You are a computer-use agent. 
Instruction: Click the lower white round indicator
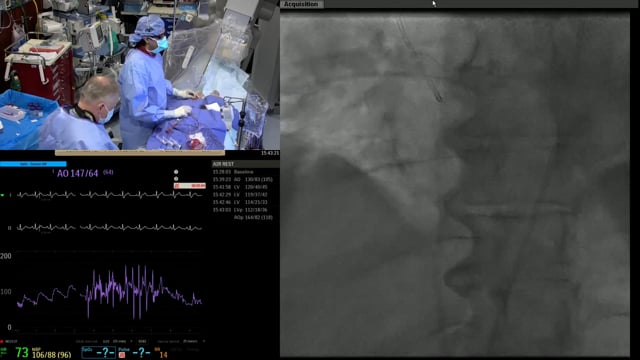click(176, 179)
